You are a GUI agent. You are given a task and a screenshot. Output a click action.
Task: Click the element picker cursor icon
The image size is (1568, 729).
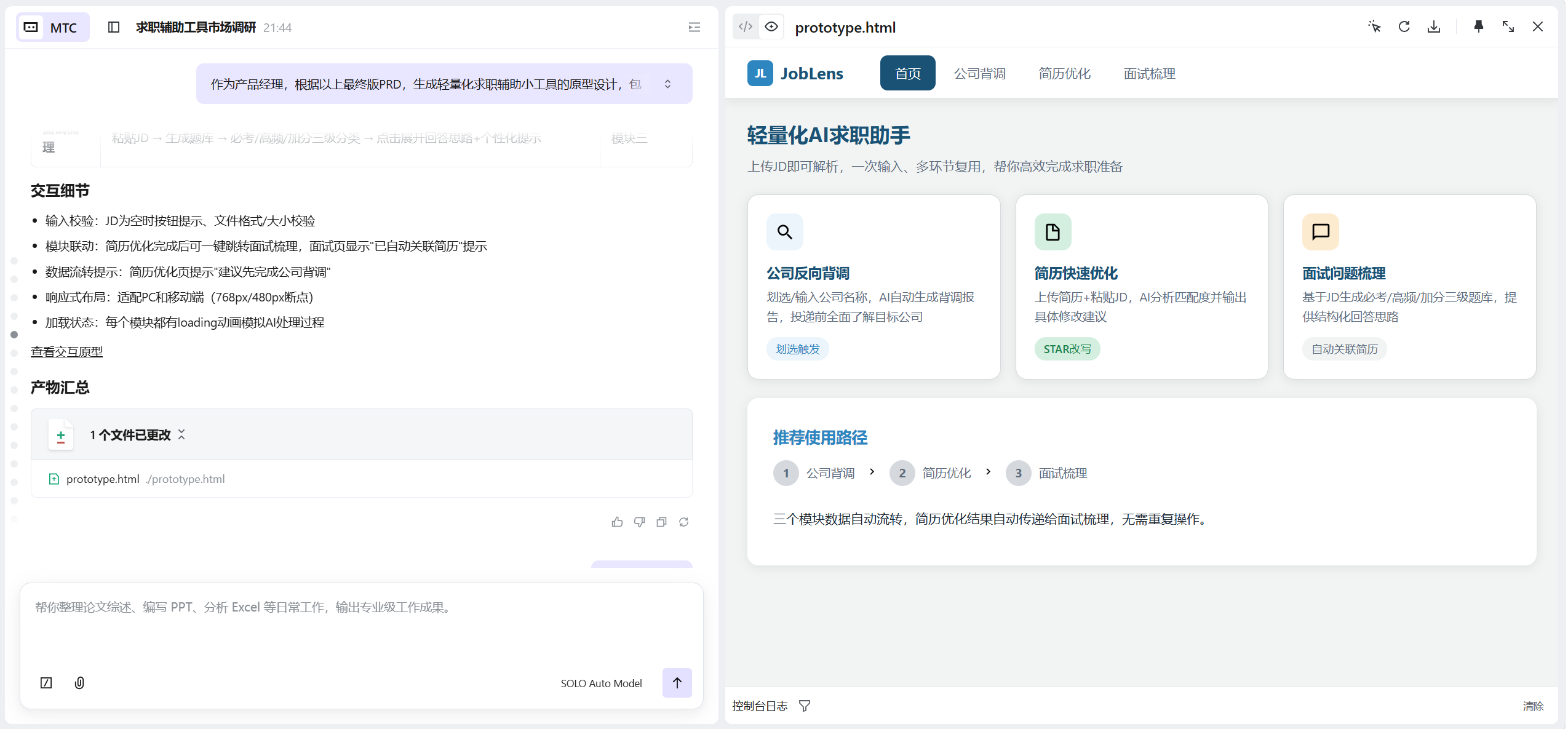click(x=1374, y=26)
